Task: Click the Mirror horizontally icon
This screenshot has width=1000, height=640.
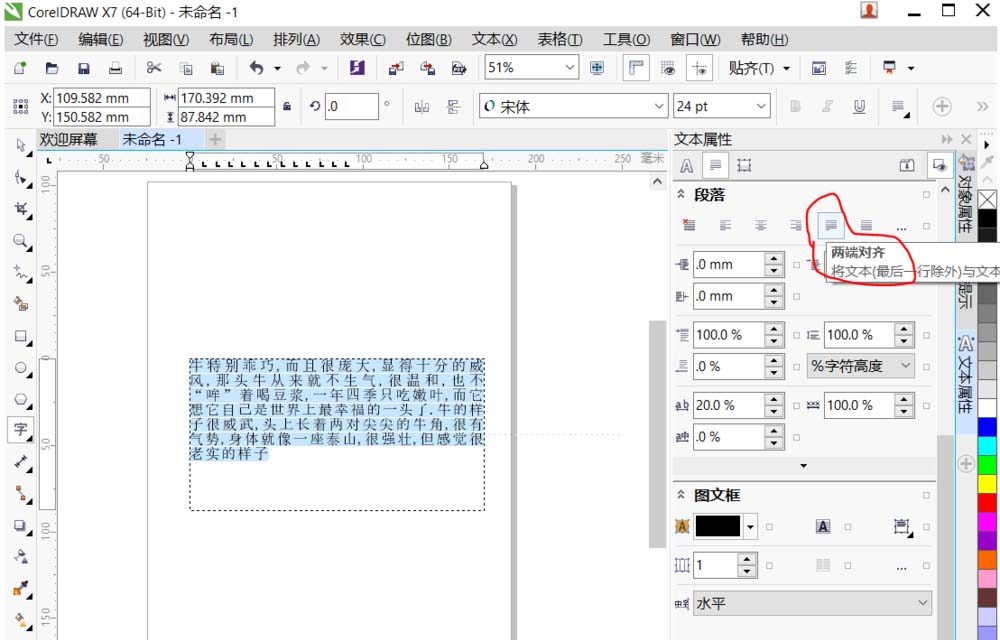Action: pyautogui.click(x=422, y=106)
